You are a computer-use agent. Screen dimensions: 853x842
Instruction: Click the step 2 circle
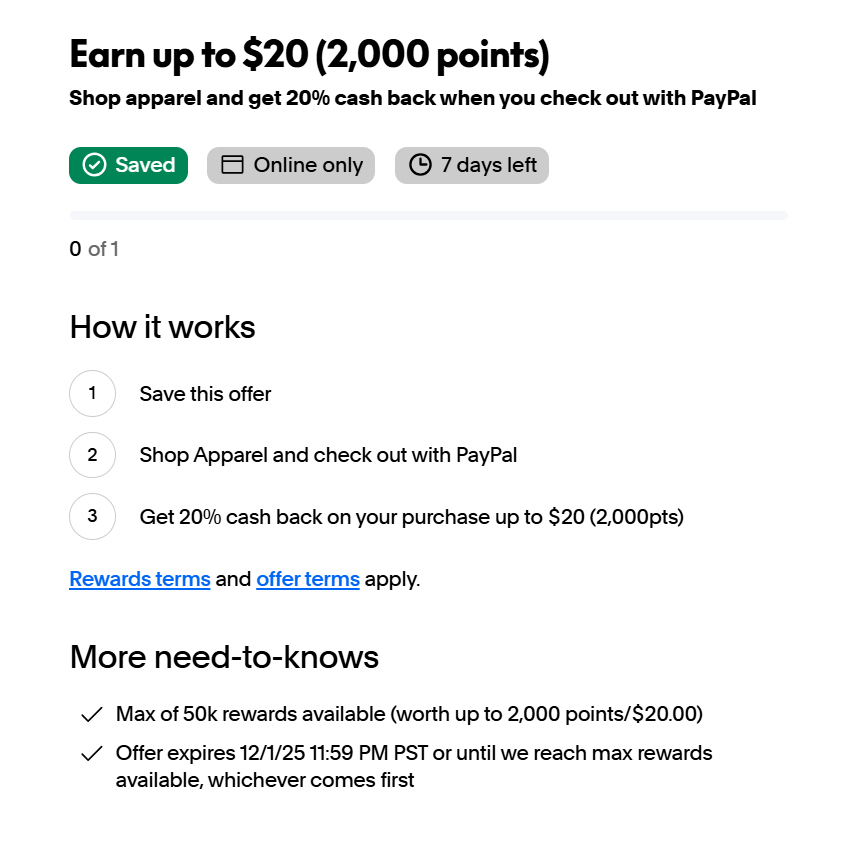pos(93,455)
